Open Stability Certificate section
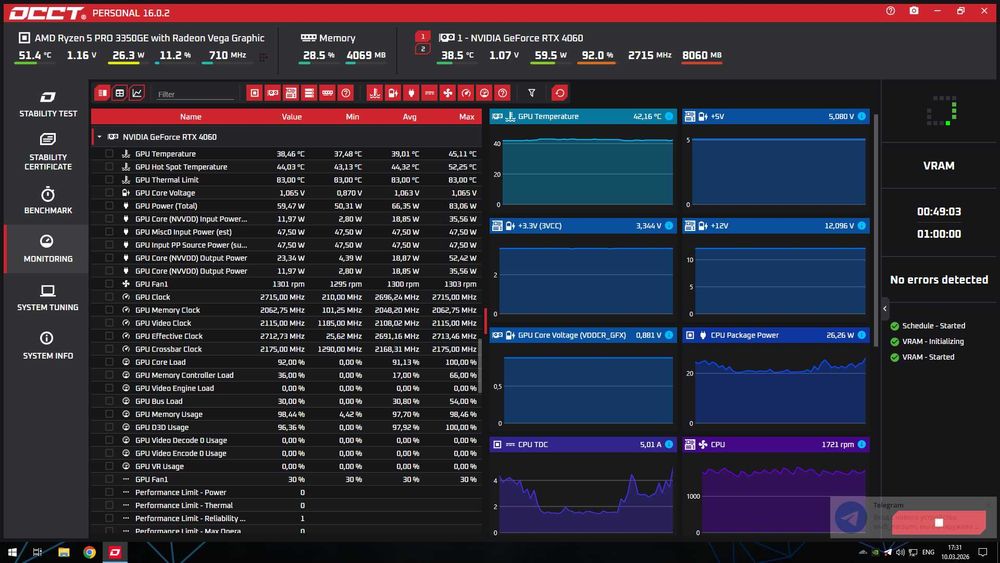The width and height of the screenshot is (1000, 563). click(48, 152)
